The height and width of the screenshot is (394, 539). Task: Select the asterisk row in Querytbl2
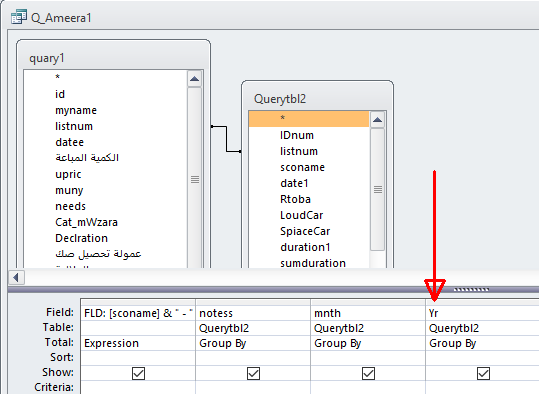click(309, 119)
